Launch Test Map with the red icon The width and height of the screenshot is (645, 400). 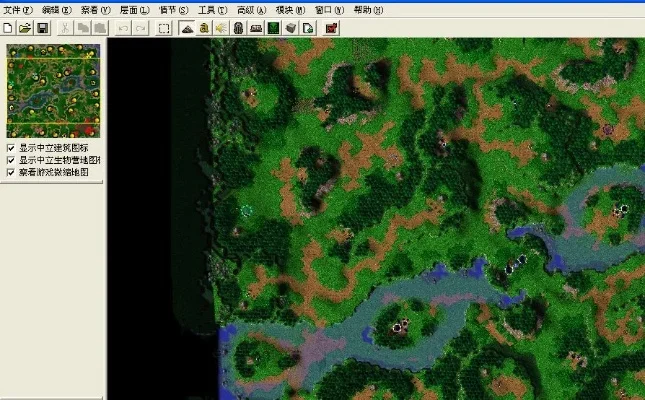click(331, 28)
